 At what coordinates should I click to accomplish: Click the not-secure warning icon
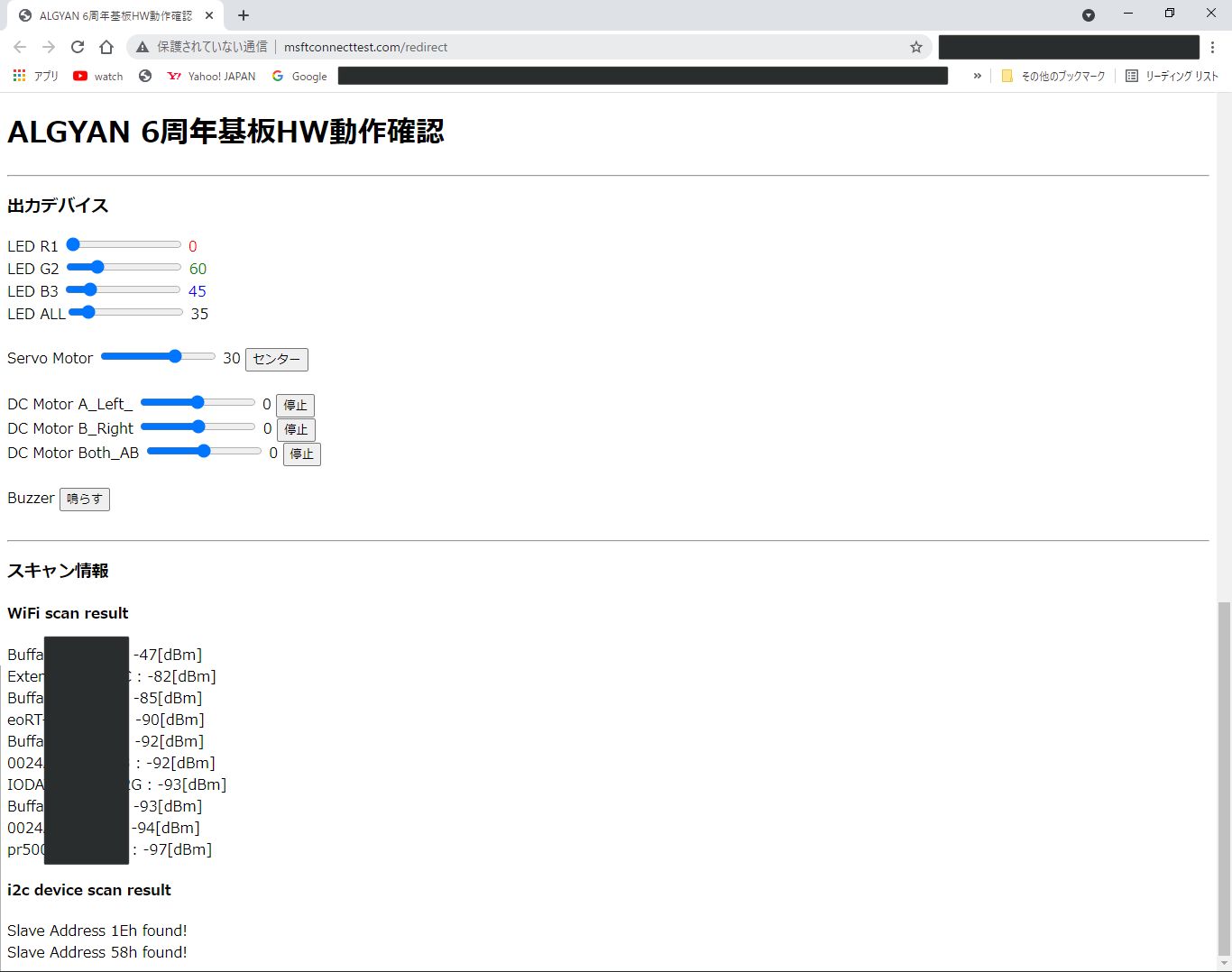[x=143, y=47]
